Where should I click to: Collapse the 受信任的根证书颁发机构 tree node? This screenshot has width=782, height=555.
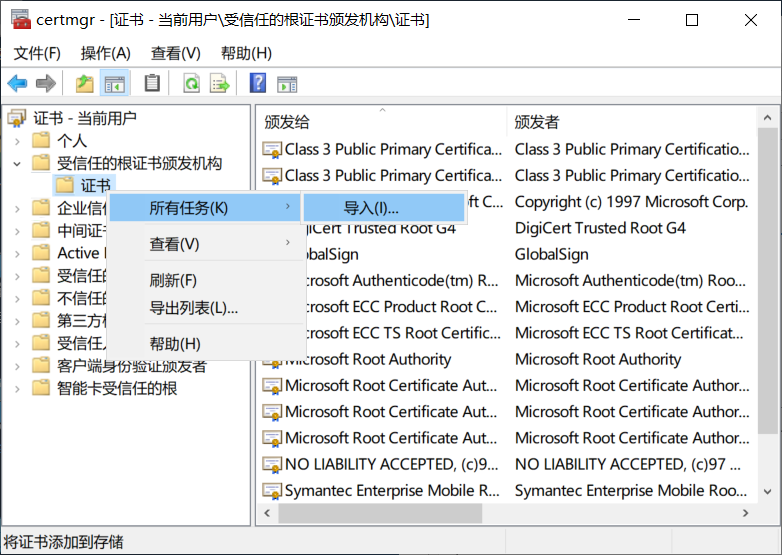tap(17, 164)
